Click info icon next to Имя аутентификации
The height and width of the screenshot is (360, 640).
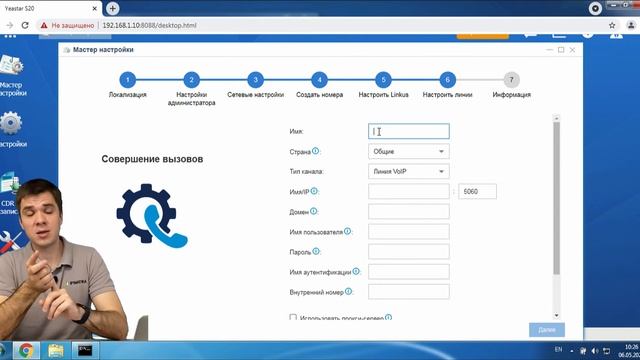356,271
